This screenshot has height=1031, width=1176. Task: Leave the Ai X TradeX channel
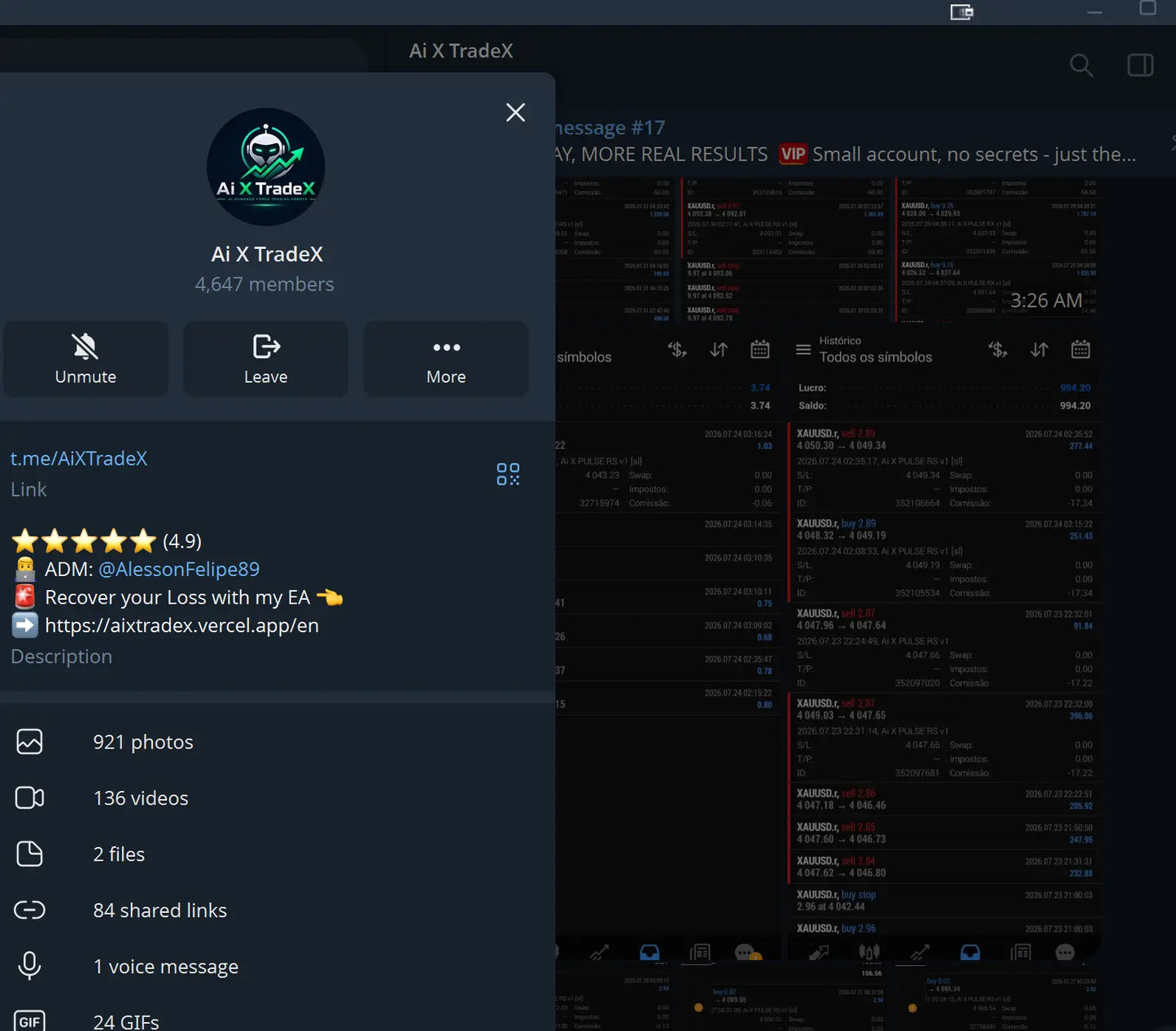coord(266,359)
